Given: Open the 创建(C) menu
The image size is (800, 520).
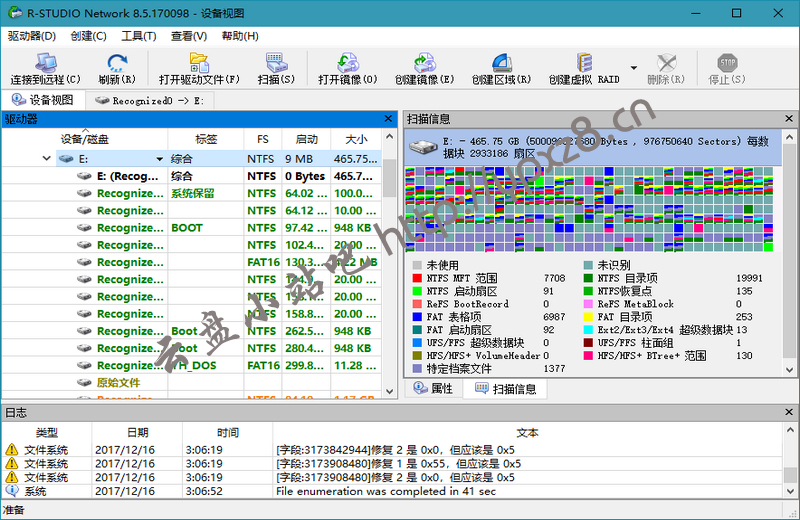Looking at the screenshot, I should pos(88,36).
